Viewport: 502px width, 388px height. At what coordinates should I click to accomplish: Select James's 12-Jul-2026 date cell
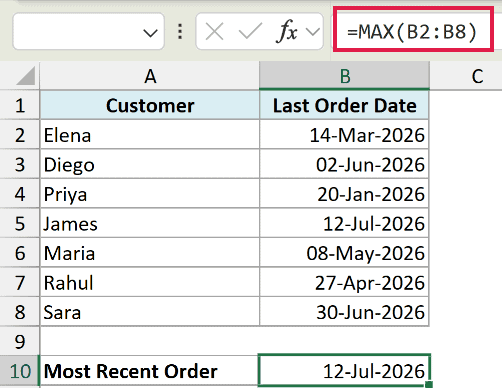coord(344,223)
